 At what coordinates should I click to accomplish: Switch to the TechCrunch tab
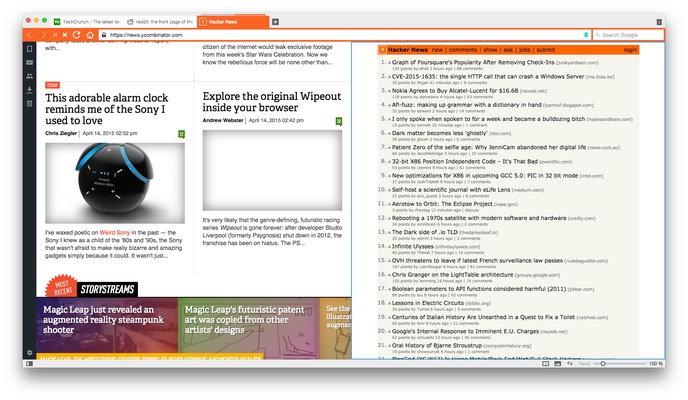click(87, 21)
